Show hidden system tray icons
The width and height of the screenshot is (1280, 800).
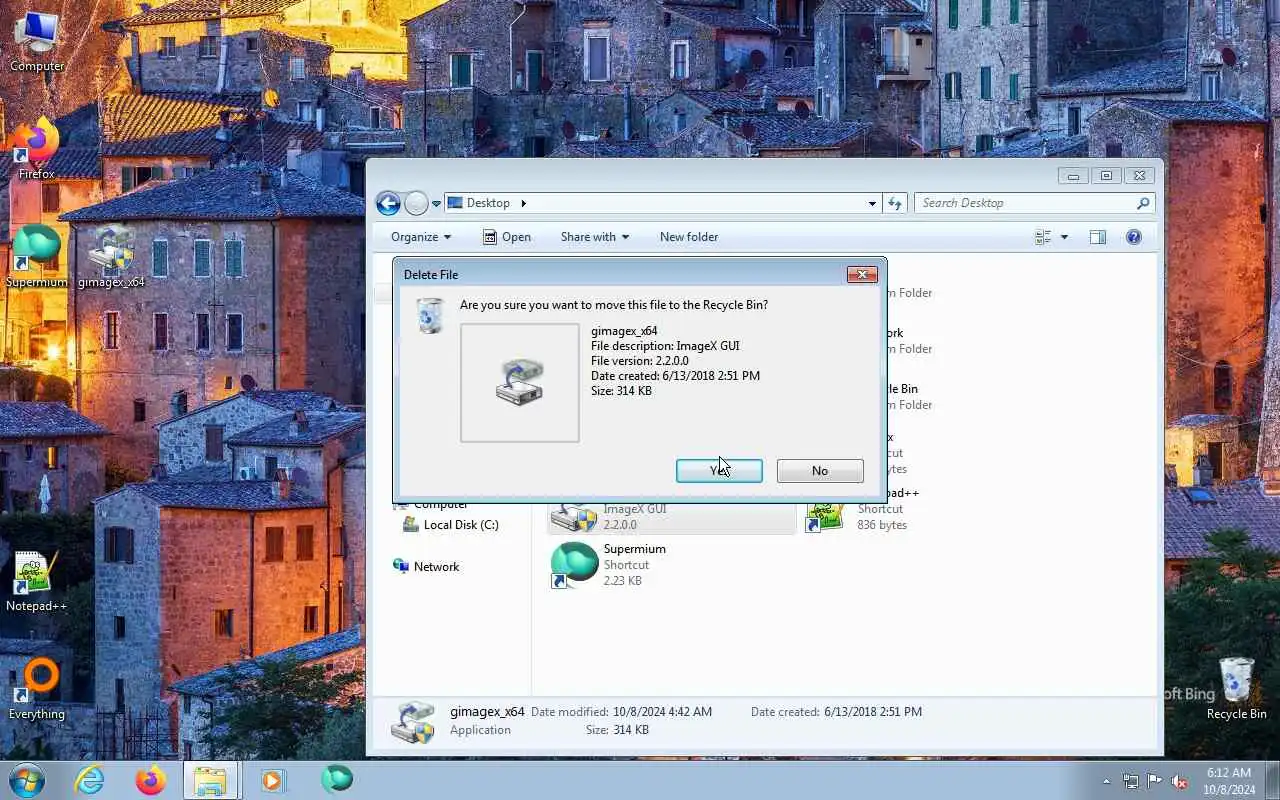pos(1106,781)
